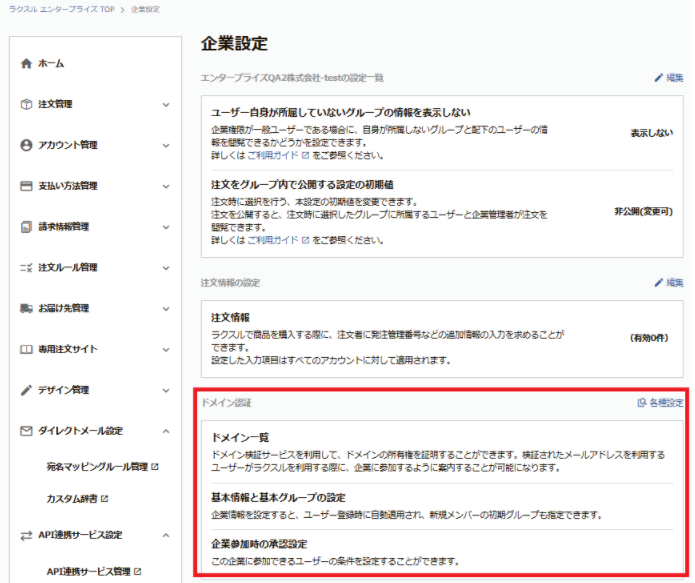Click the card icon beside 支払い方法管理
Image resolution: width=695 pixels, height=583 pixels.
click(26, 186)
